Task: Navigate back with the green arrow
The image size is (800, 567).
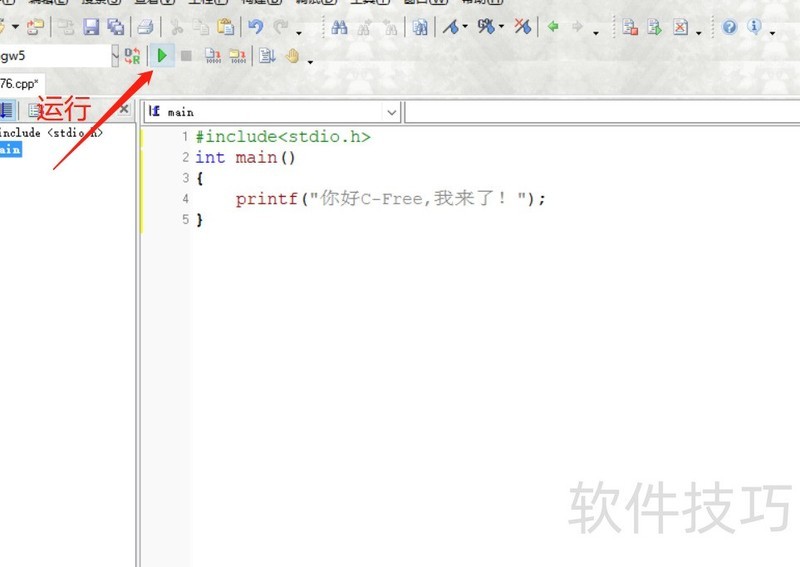Action: tap(553, 27)
